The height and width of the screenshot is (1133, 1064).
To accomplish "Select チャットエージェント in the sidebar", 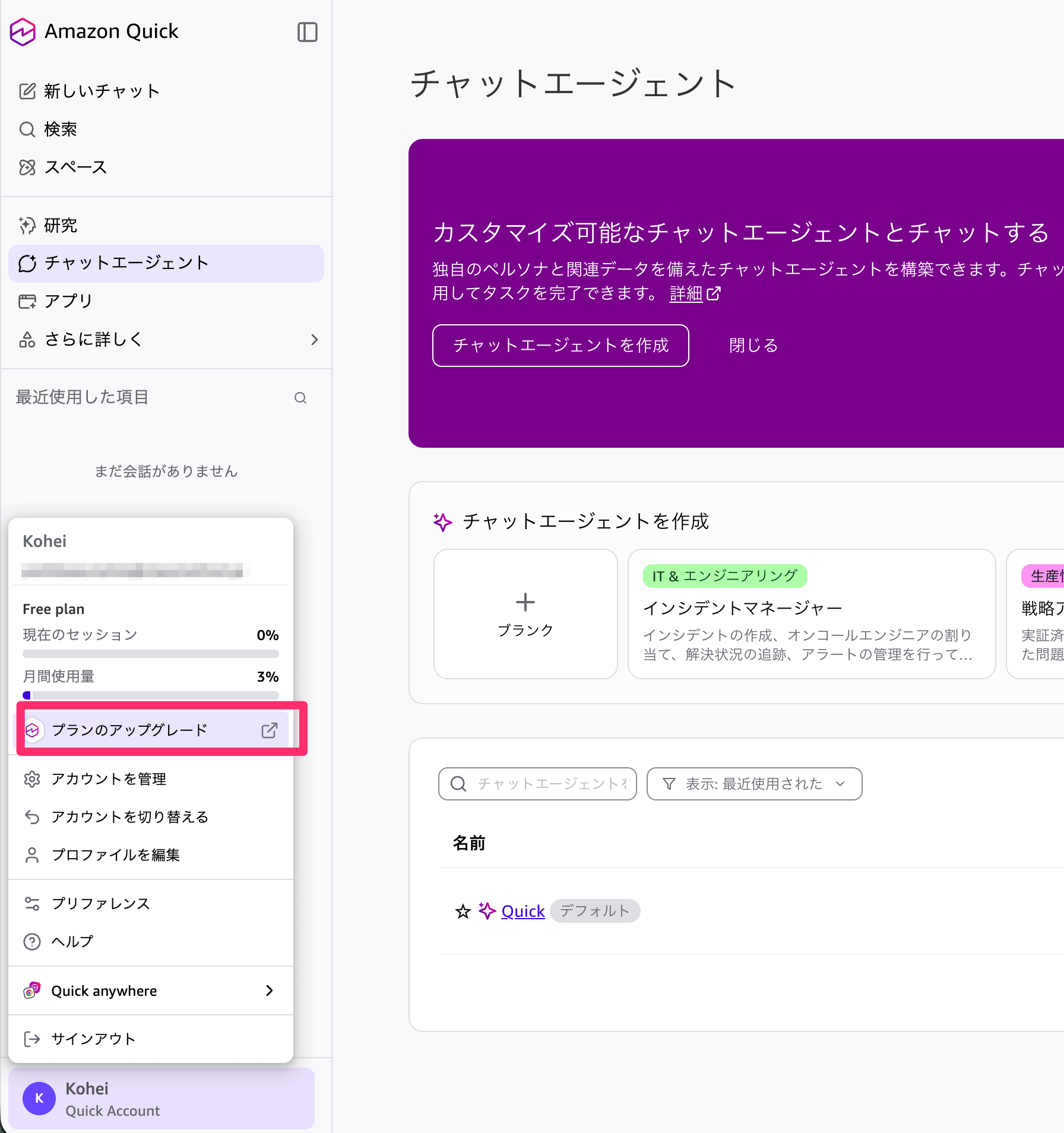I will click(x=166, y=263).
